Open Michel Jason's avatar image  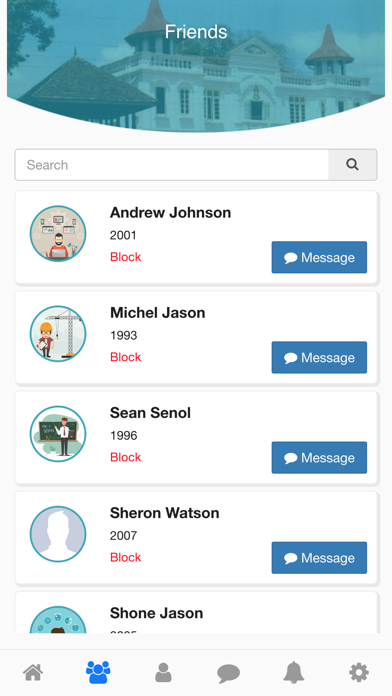click(58, 334)
